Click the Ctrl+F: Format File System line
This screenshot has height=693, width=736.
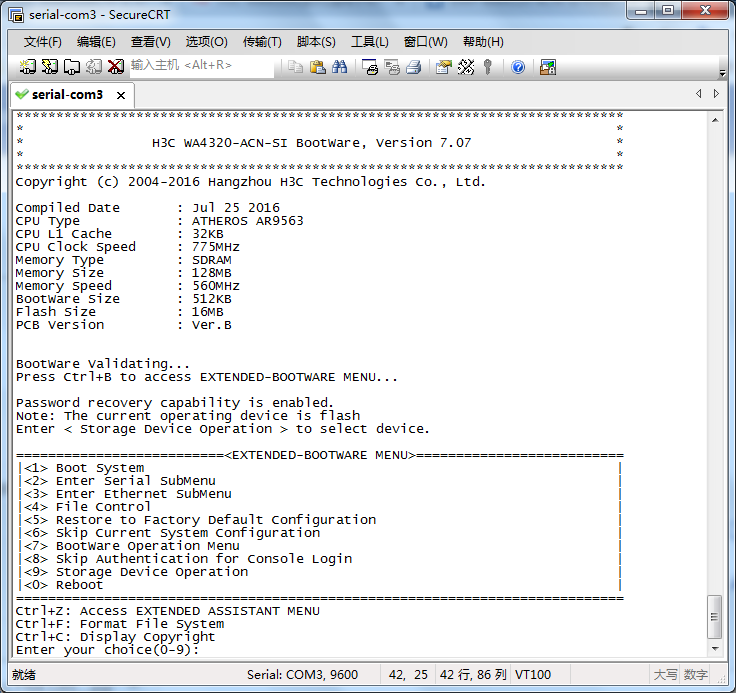[120, 624]
